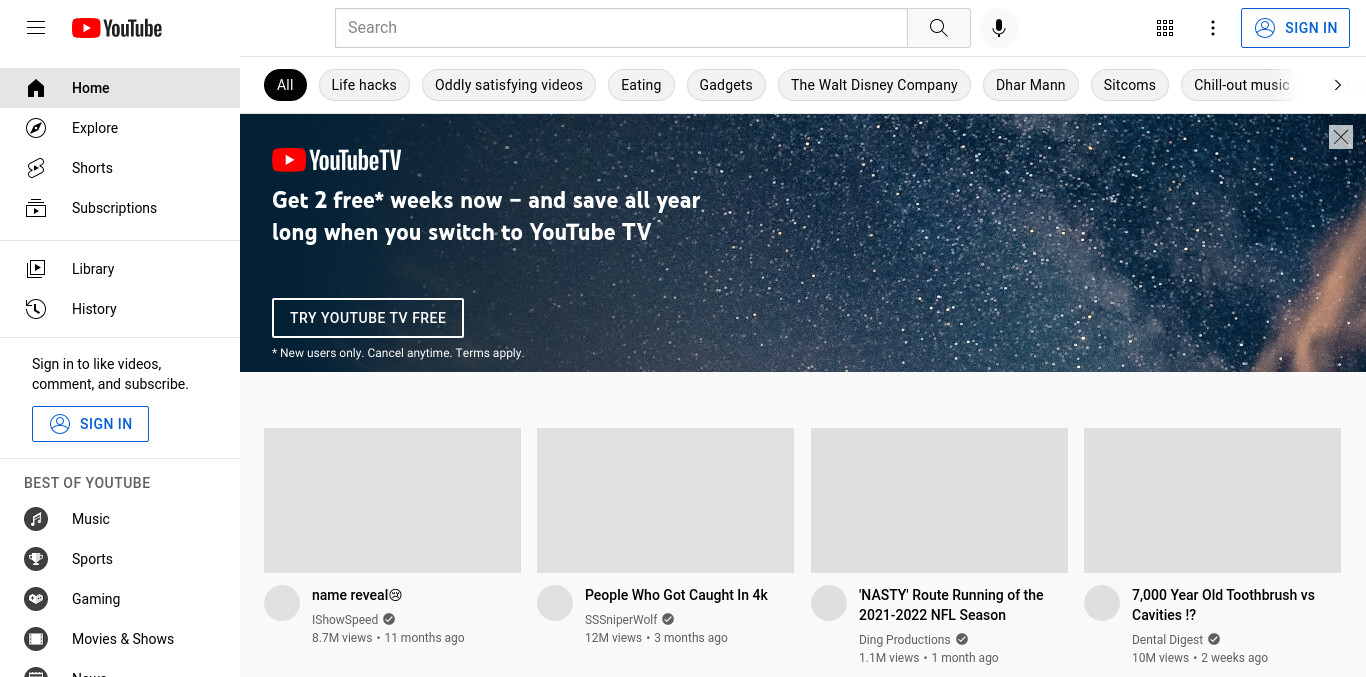This screenshot has width=1366, height=677.
Task: Select The Walt Disney Company chip
Action: tap(874, 85)
